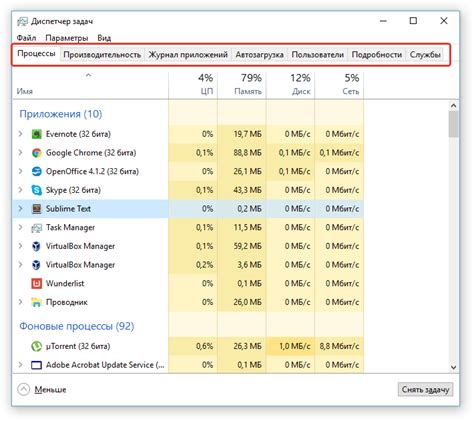This screenshot has height=421, width=474.
Task: Click the Проводник folder icon
Action: point(36,302)
